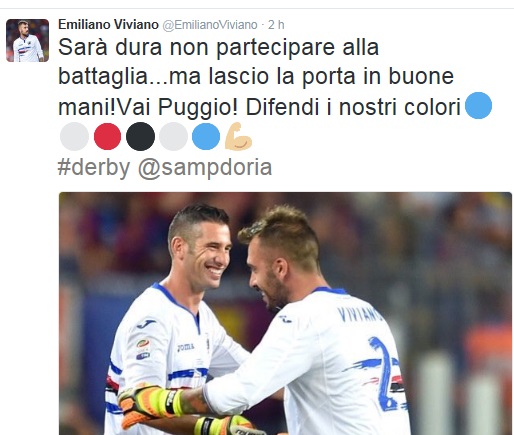This screenshot has width=514, height=435.
Task: Click the 'Vai Puggio!' tweet line
Action: [x=178, y=107]
